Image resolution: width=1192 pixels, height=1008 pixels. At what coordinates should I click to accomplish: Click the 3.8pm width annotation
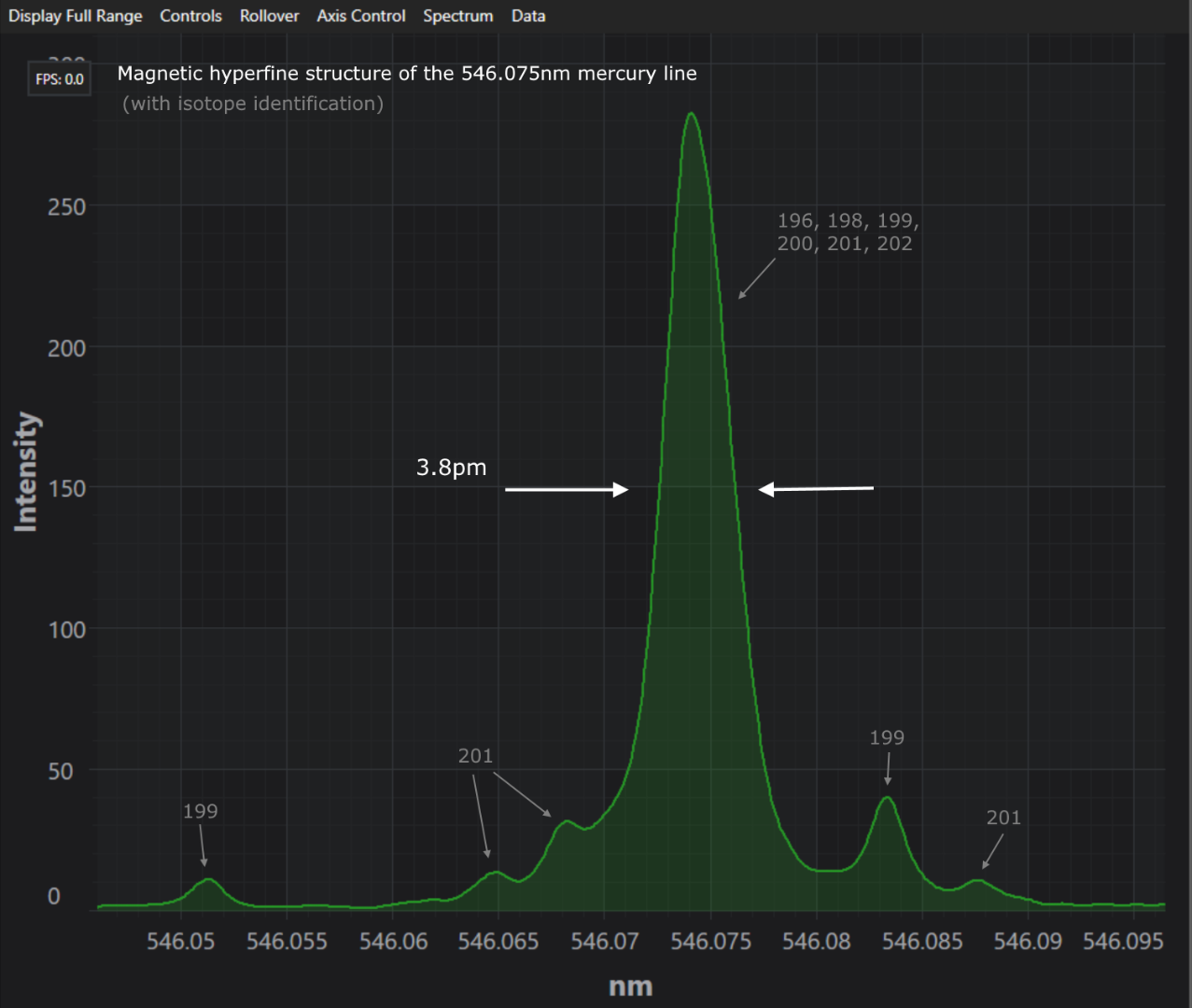point(451,467)
